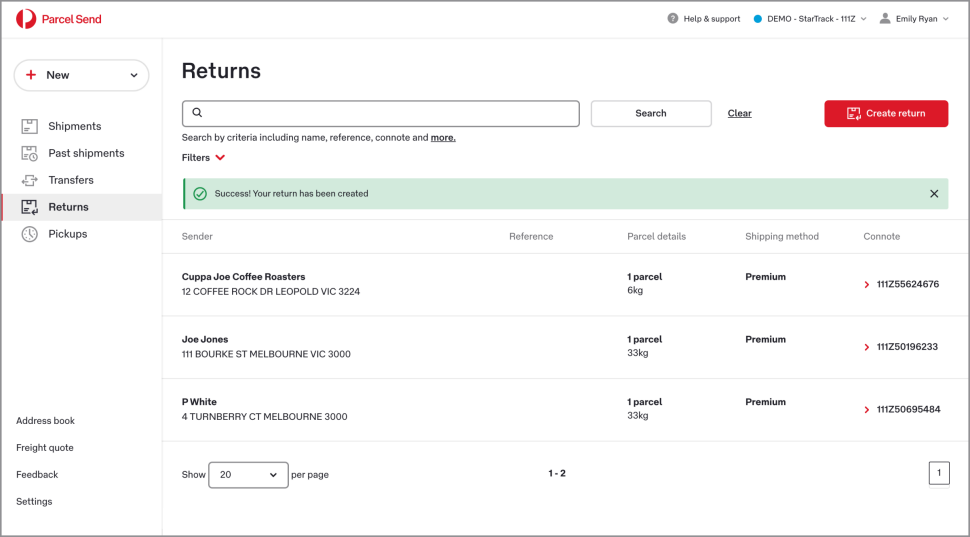
Task: Open the New dropdown button
Action: click(81, 75)
